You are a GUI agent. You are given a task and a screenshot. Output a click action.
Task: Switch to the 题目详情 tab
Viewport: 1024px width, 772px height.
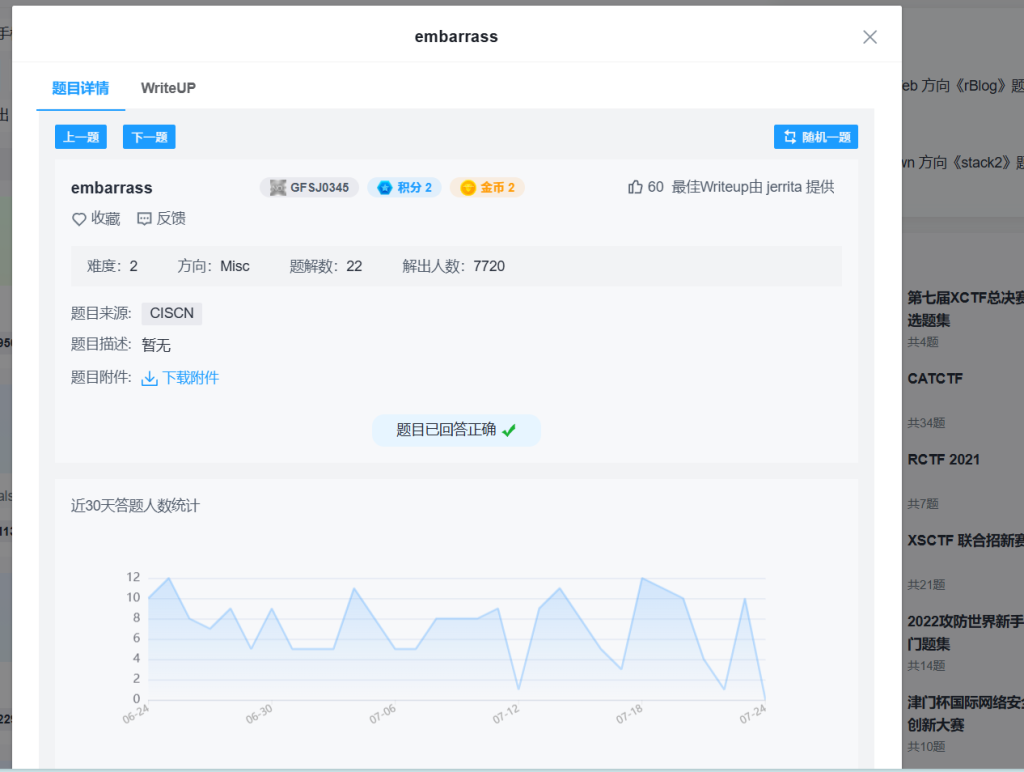(x=80, y=88)
